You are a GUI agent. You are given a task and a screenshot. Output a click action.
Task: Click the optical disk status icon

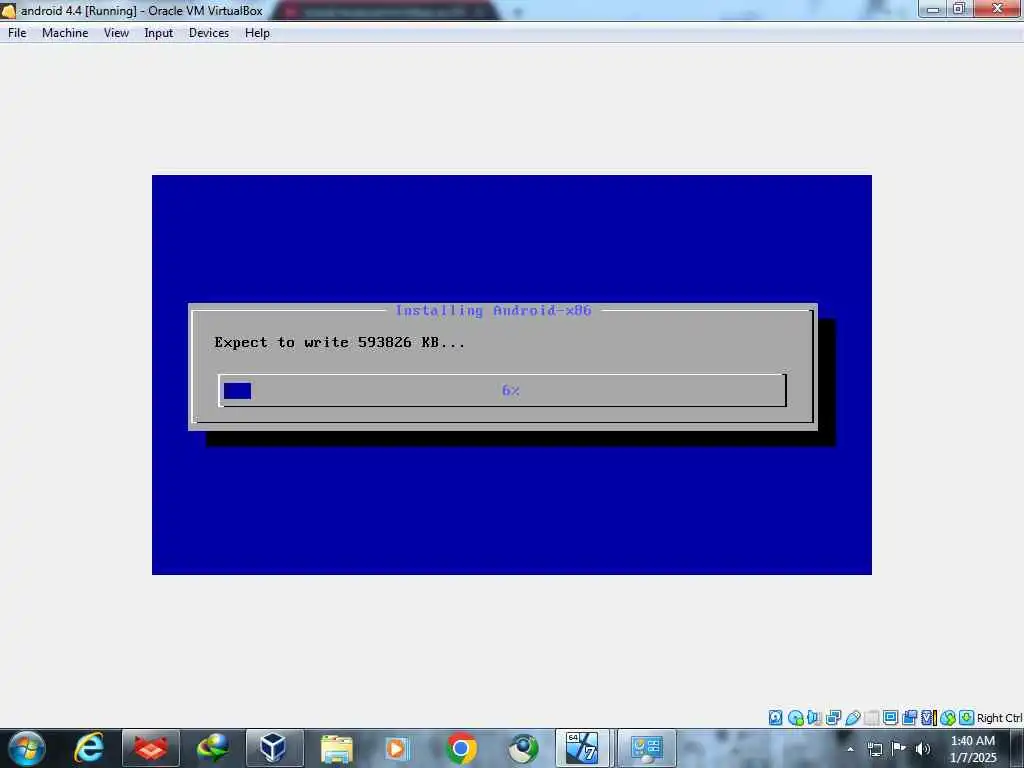tap(795, 718)
